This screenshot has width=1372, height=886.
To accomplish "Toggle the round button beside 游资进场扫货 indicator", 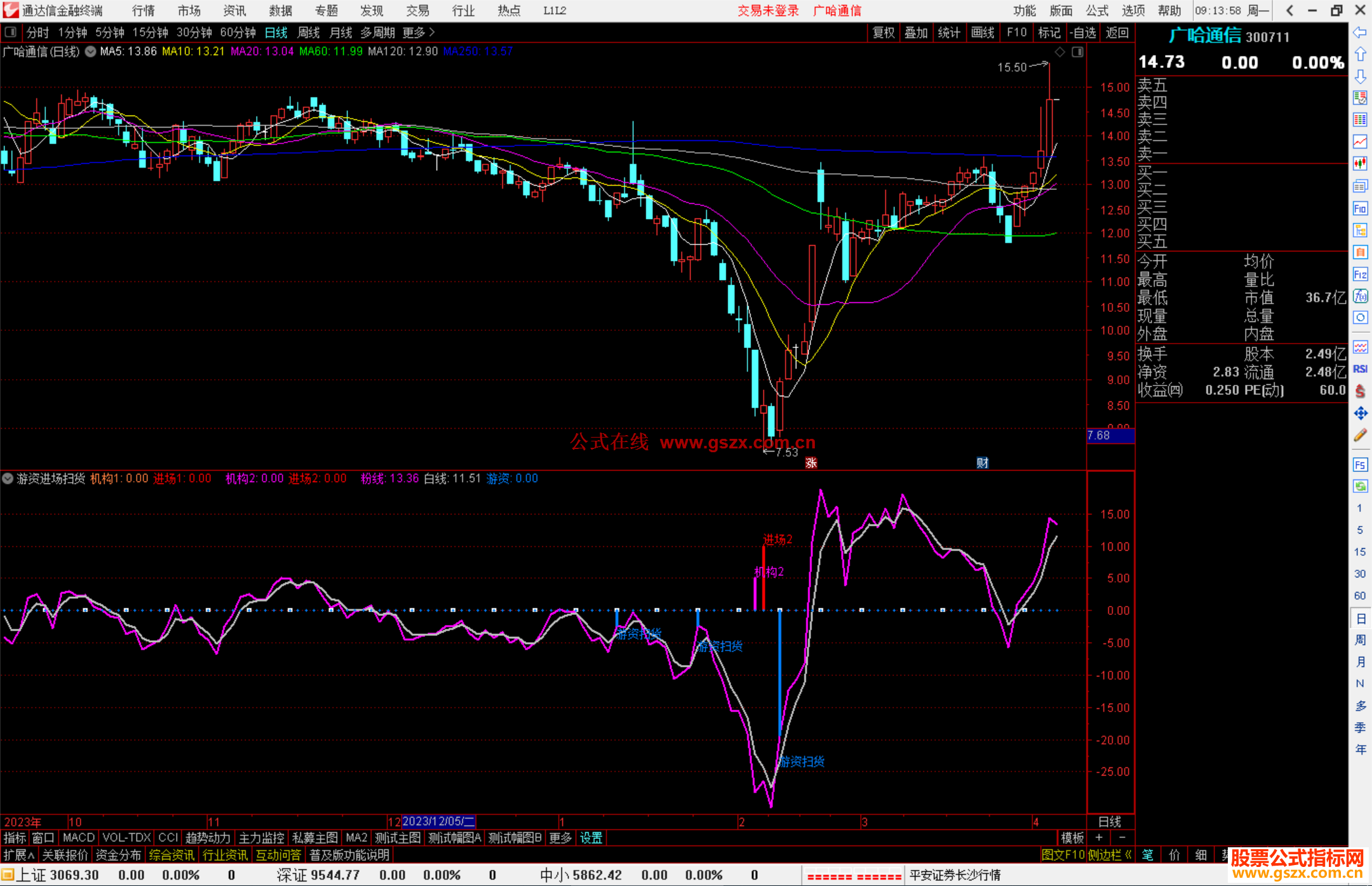I will click(8, 478).
